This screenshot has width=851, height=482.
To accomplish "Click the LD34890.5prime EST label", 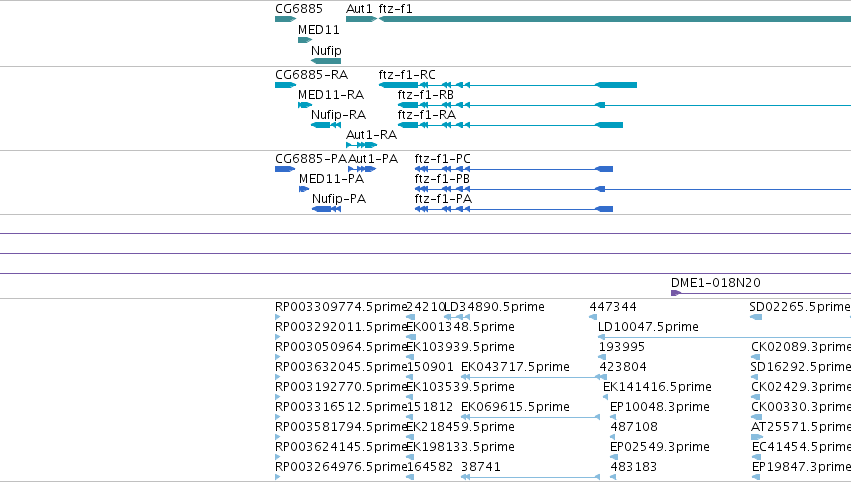I will point(494,307).
